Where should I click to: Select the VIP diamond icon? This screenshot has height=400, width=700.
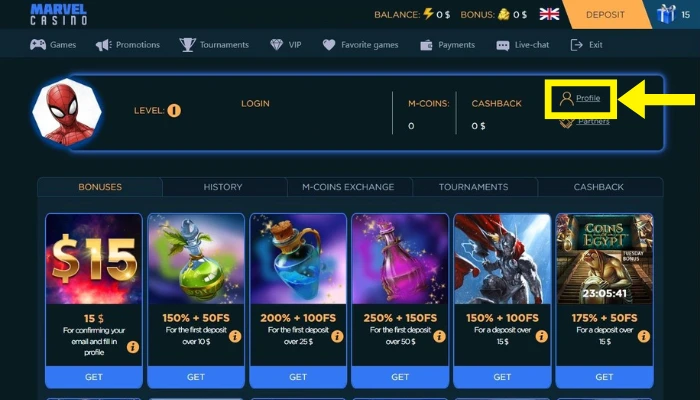coord(276,45)
